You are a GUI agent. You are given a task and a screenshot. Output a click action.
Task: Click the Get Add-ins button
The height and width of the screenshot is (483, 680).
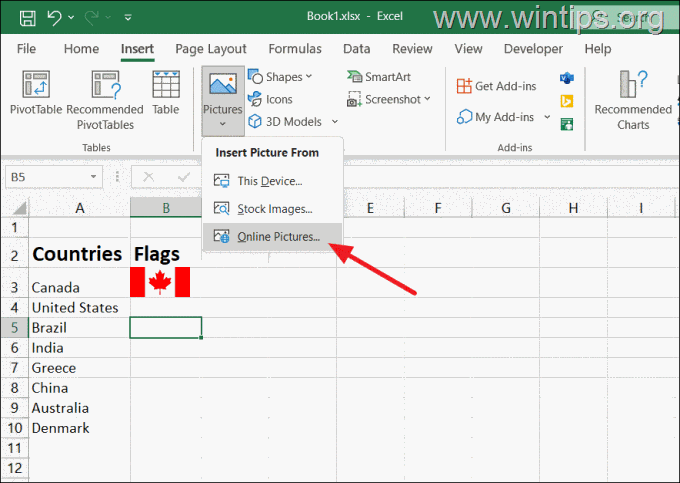(496, 87)
